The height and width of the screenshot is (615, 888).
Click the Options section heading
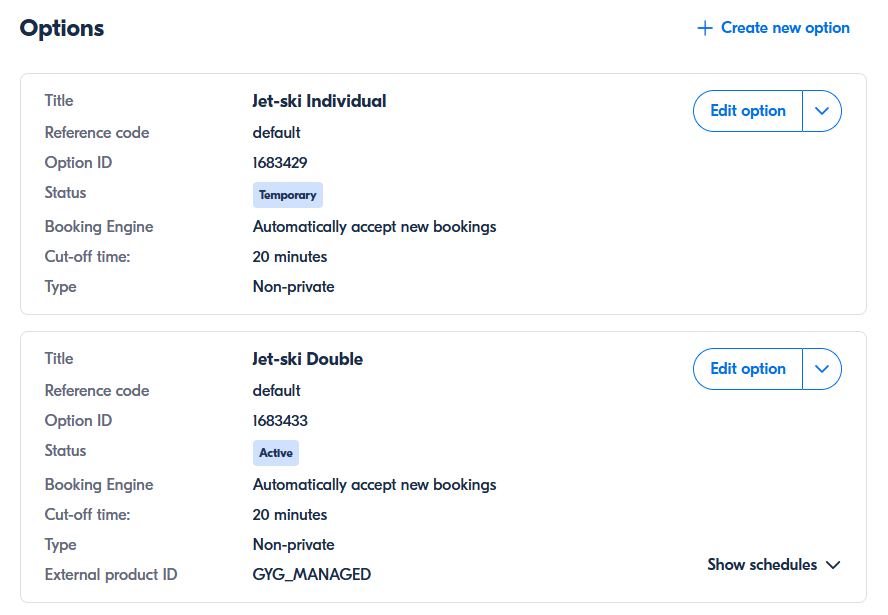(x=62, y=28)
